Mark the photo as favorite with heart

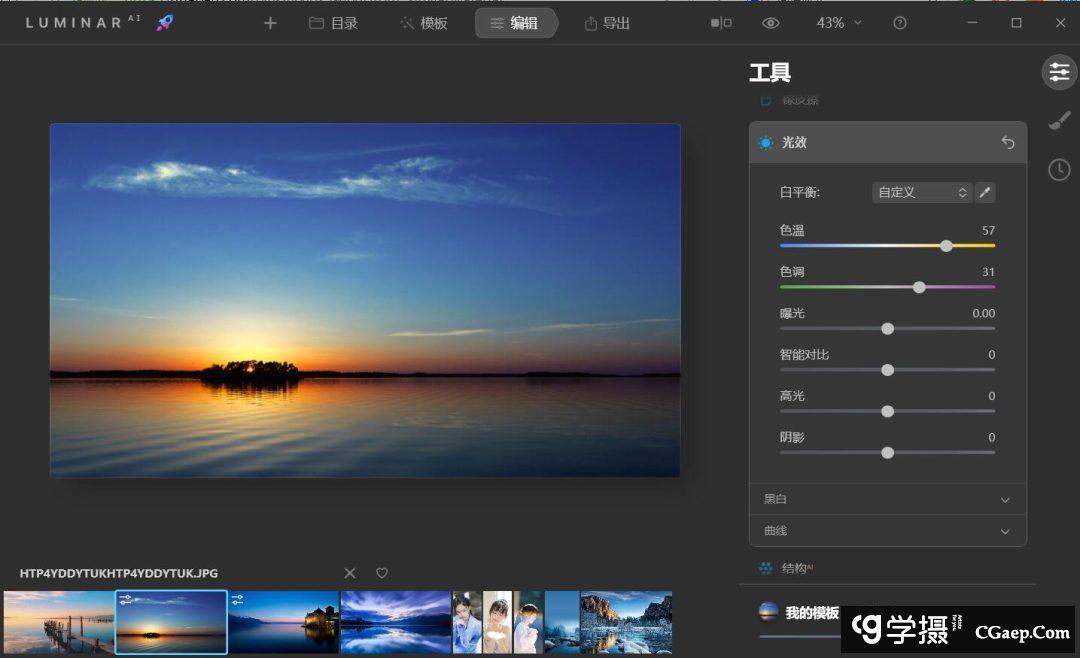pos(382,573)
